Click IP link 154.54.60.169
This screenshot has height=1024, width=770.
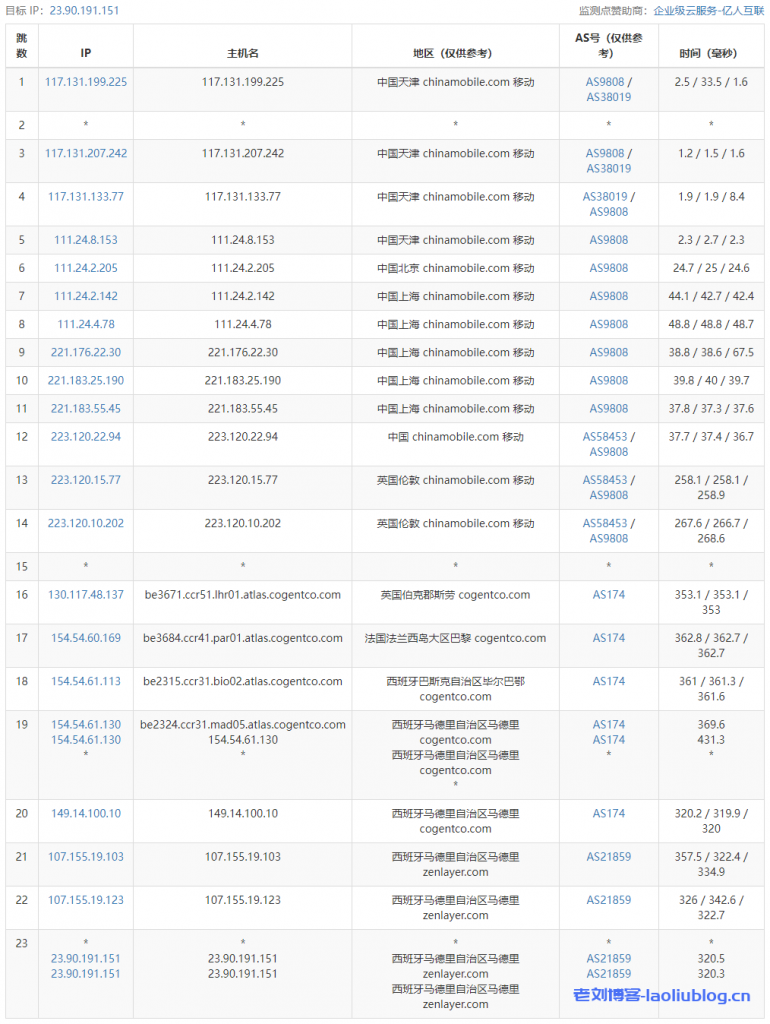tap(86, 638)
